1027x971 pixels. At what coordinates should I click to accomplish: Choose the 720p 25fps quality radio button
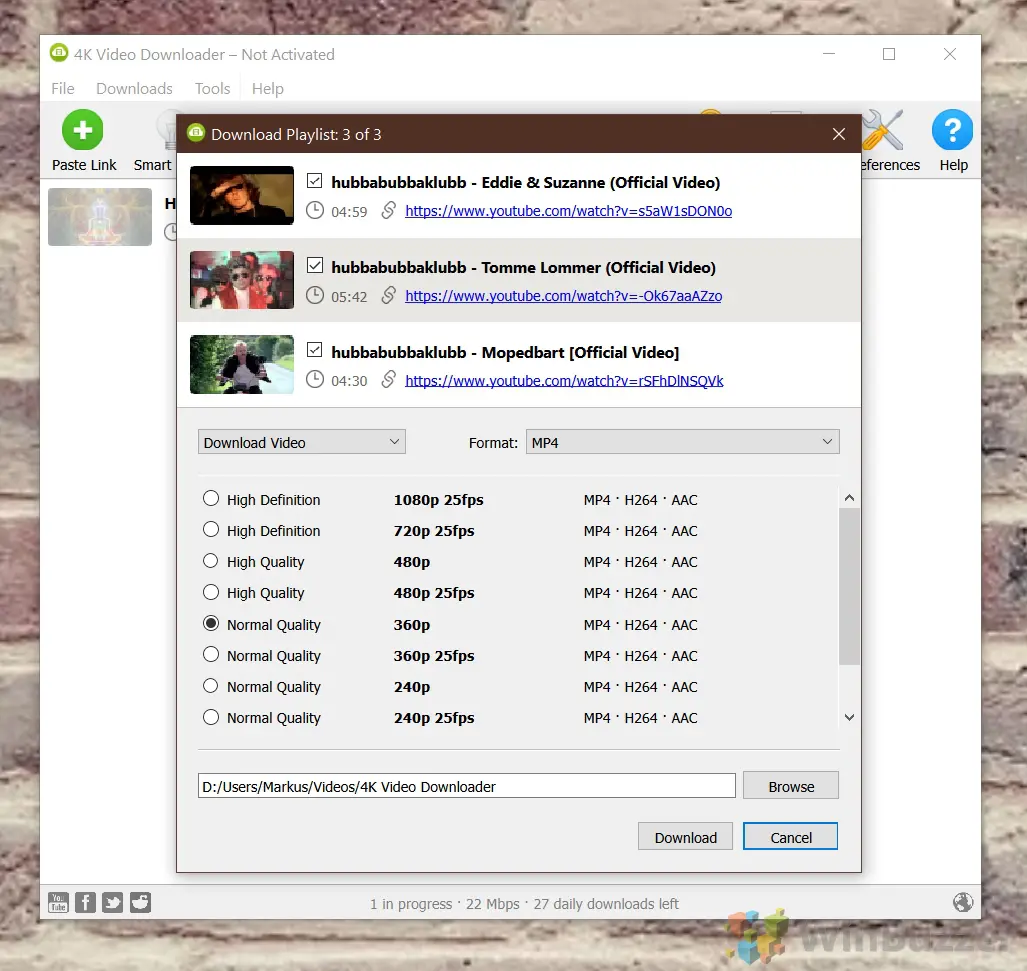[211, 530]
